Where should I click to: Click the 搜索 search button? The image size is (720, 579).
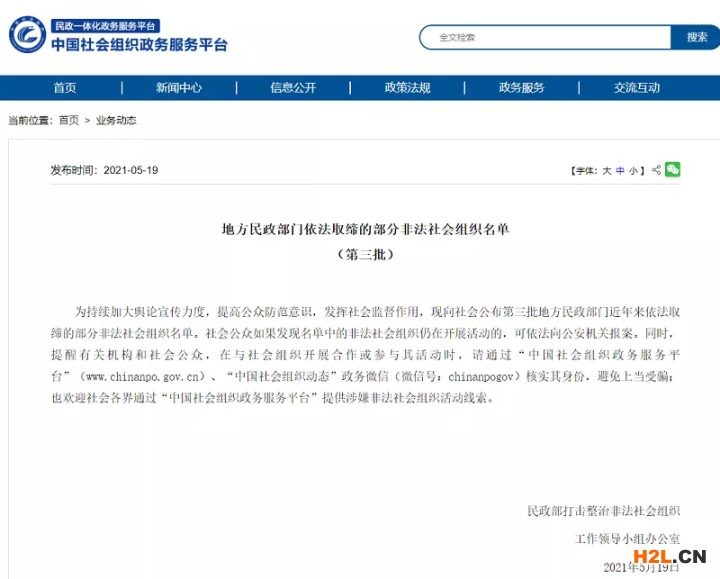coord(697,37)
